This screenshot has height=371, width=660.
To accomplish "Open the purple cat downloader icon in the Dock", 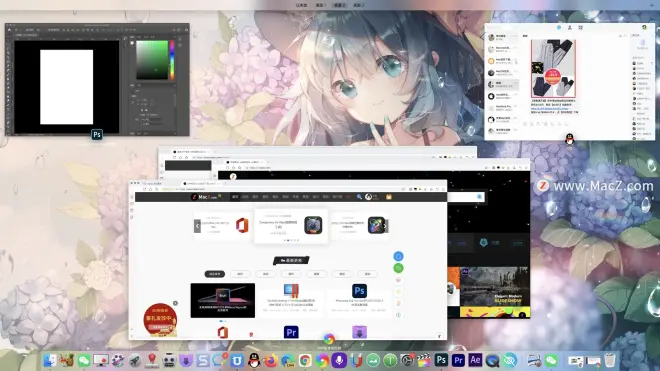I will coord(186,360).
